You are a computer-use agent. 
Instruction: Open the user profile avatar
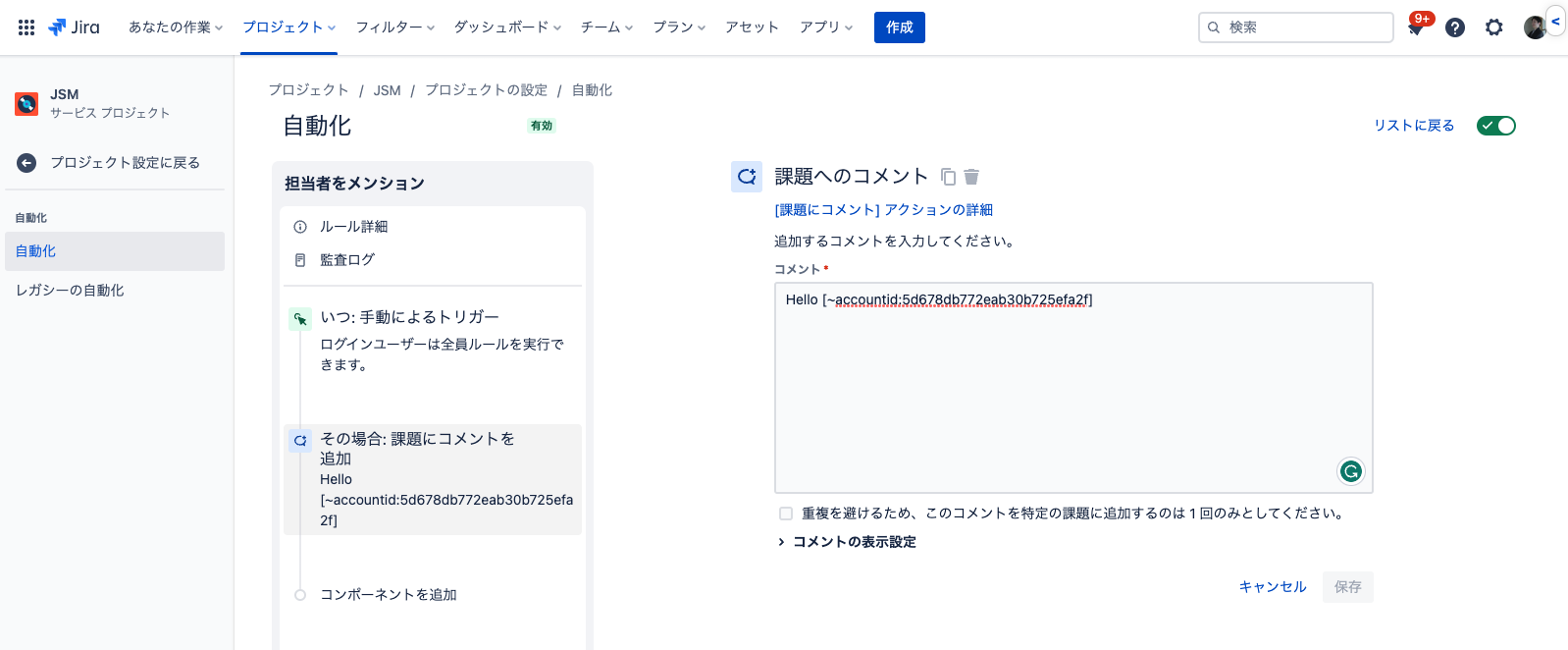coord(1535,27)
